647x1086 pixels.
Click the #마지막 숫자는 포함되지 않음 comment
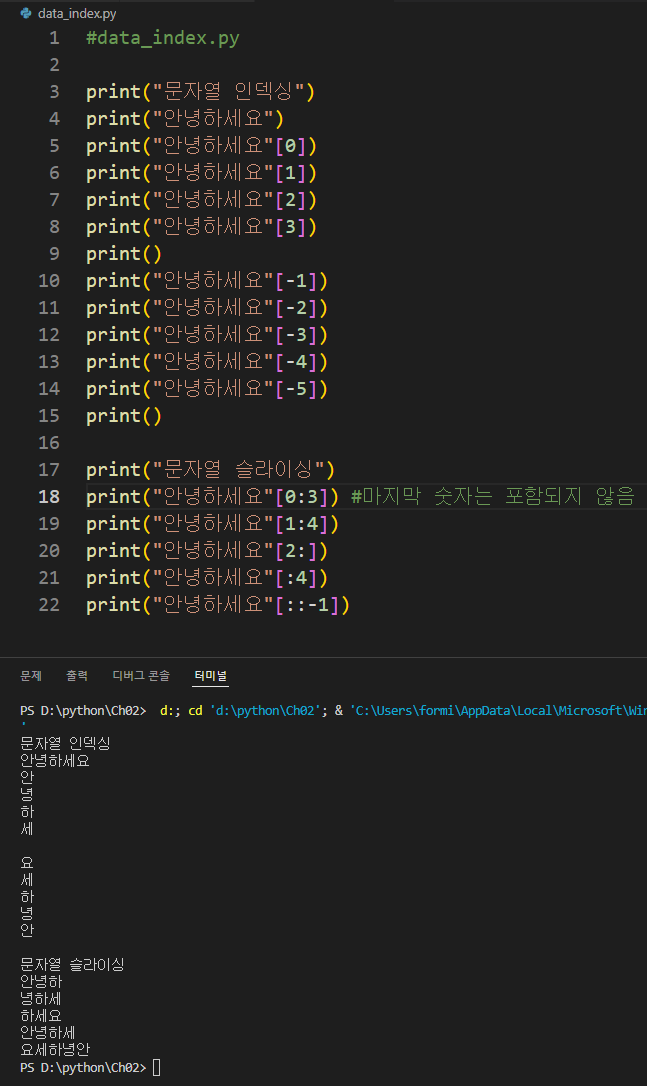click(493, 497)
